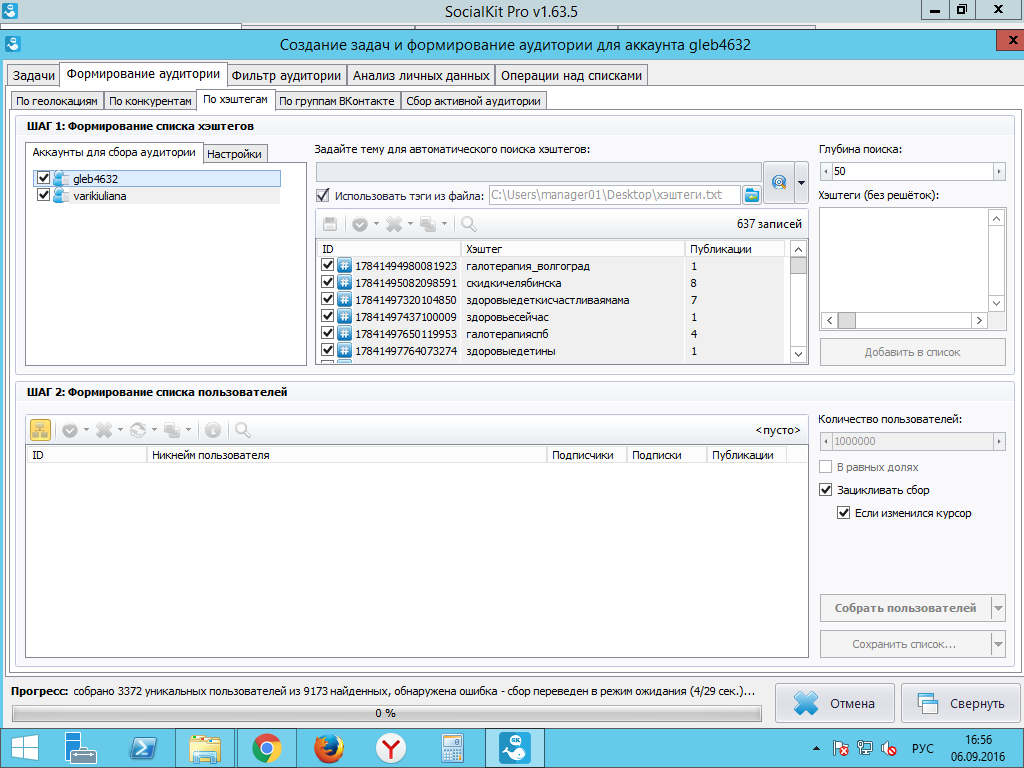Open the 'Анализ личных данных' tab
Screen dimensions: 1024x768
(x=421, y=76)
